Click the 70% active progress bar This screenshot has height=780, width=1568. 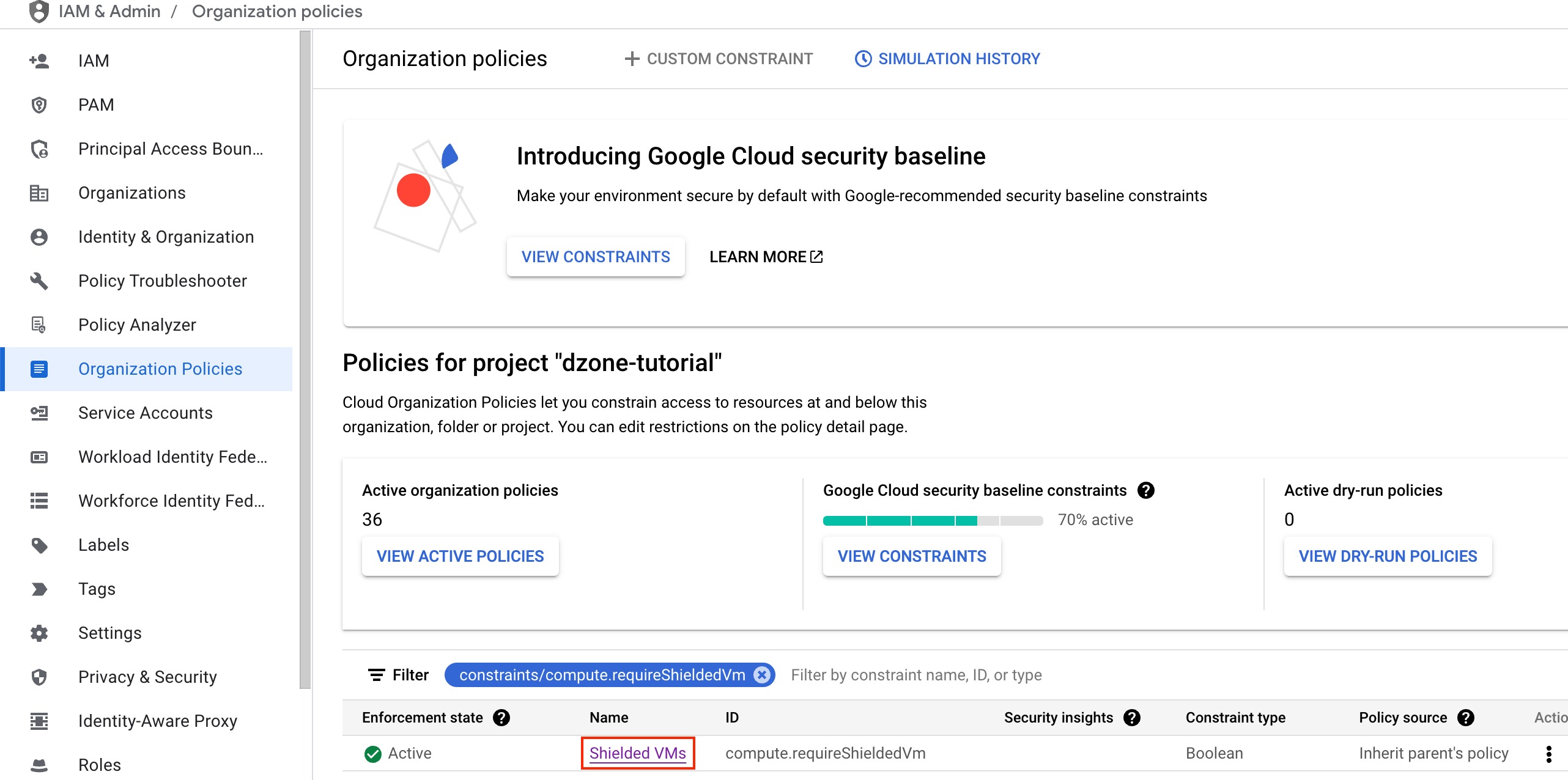[x=933, y=520]
